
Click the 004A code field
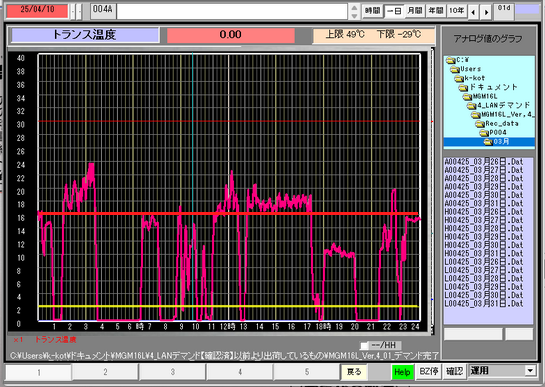(x=103, y=11)
